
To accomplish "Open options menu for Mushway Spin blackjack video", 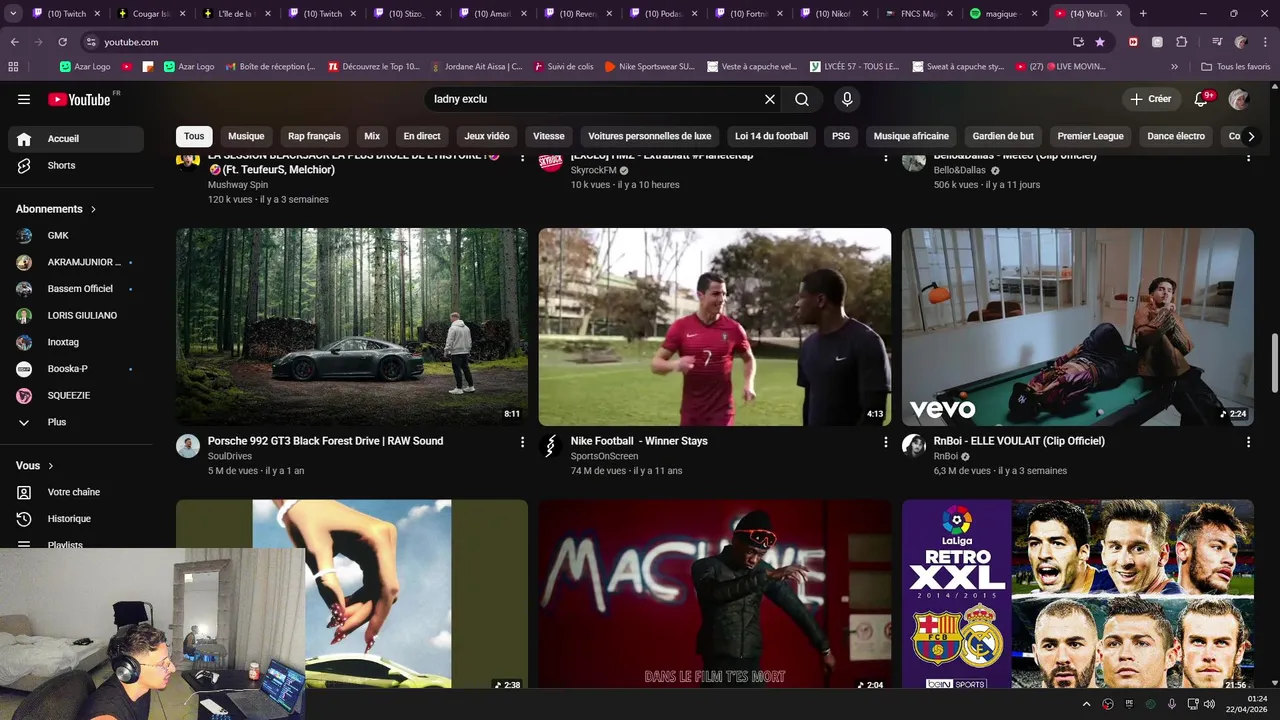I will [522, 158].
